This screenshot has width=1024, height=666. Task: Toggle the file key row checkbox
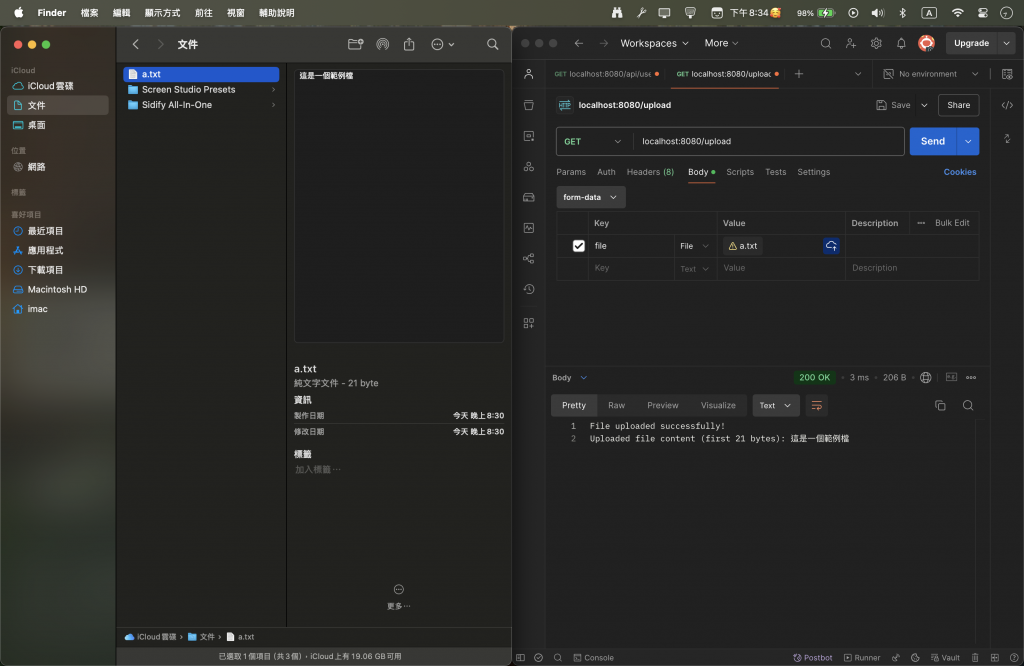click(x=578, y=246)
